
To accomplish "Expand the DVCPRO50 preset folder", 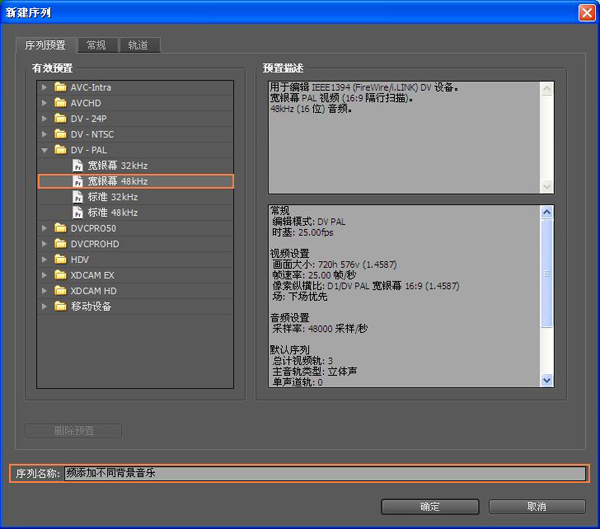I will pos(44,228).
